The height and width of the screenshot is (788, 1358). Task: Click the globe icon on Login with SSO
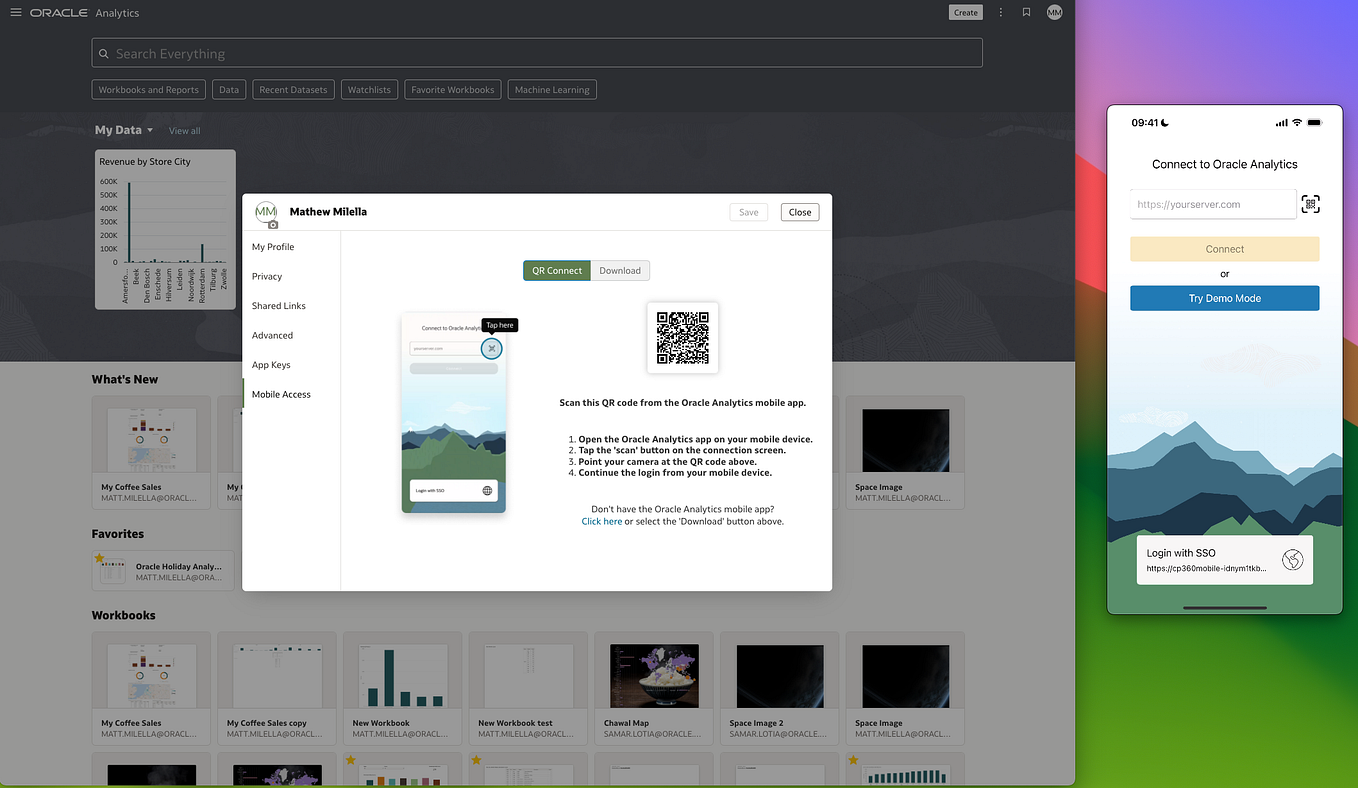(1294, 559)
